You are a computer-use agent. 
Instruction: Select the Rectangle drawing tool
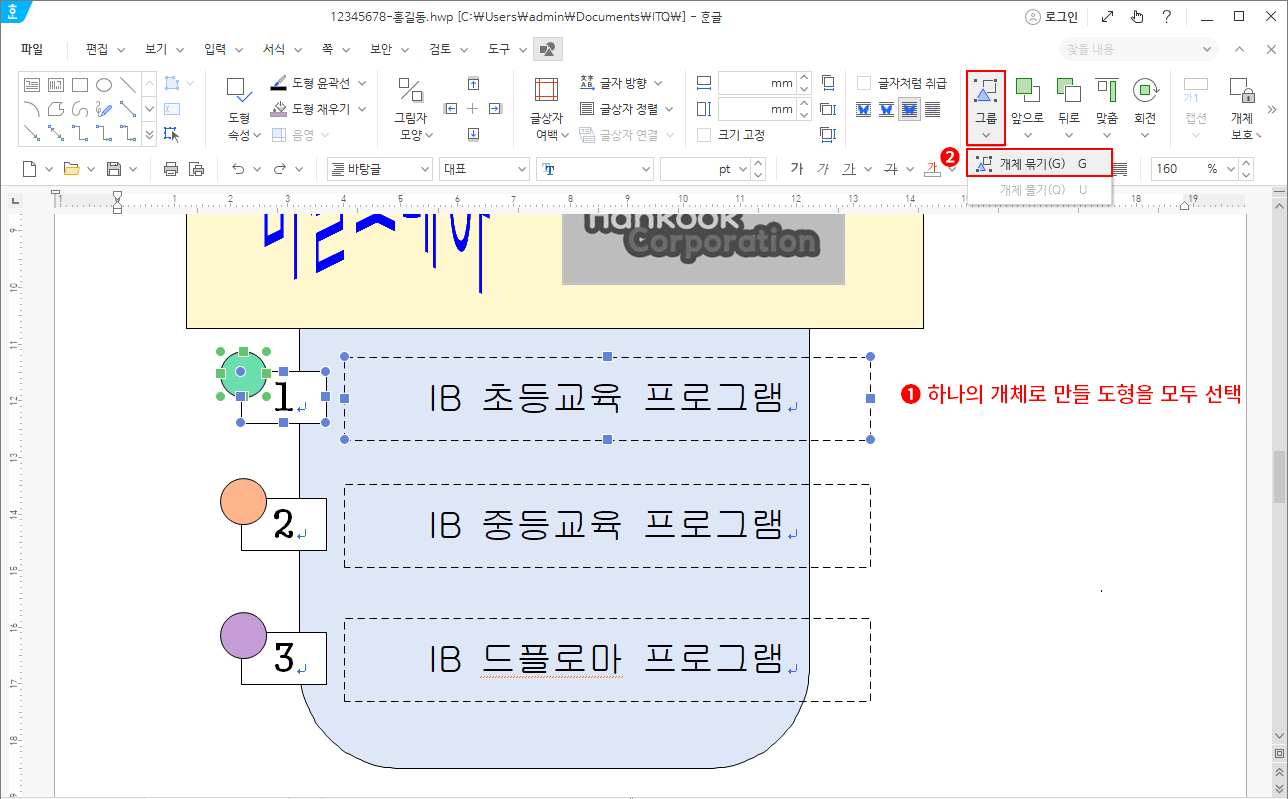(81, 85)
